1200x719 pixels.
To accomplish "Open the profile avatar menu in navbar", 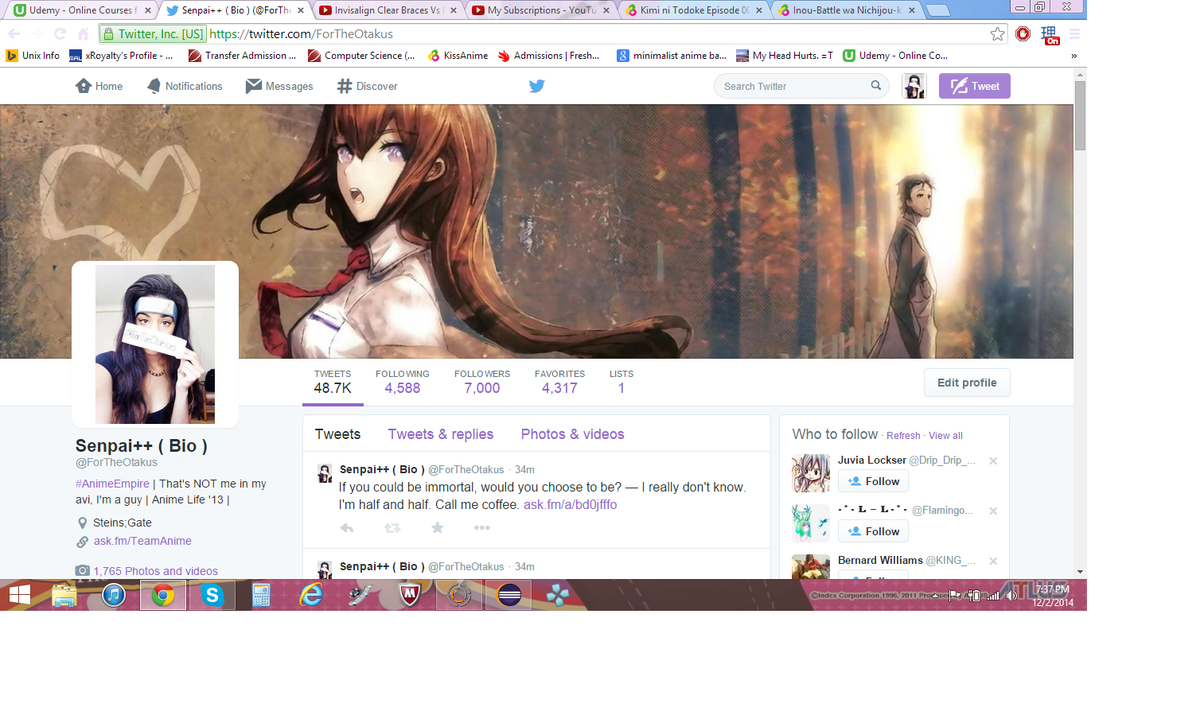I will 914,86.
